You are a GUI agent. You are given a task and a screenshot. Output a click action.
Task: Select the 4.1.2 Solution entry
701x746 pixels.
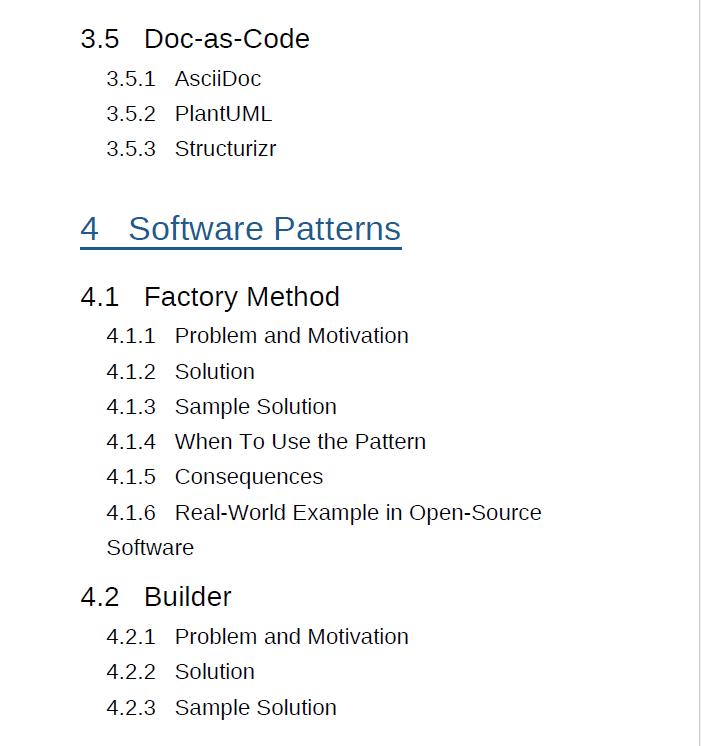tap(214, 372)
